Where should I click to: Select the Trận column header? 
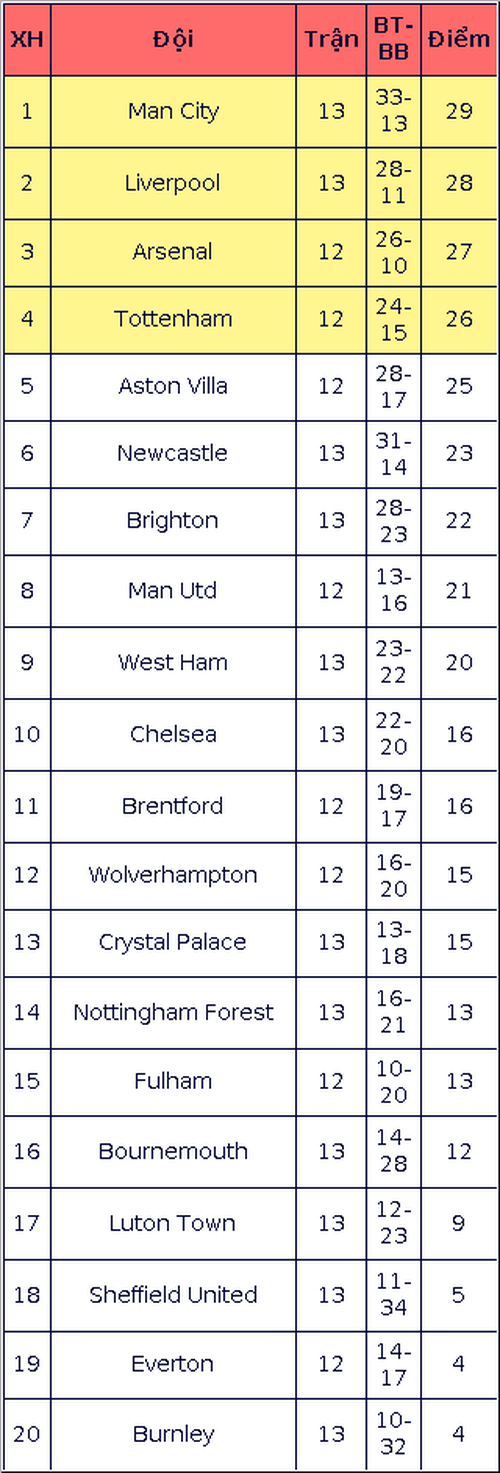coord(331,41)
